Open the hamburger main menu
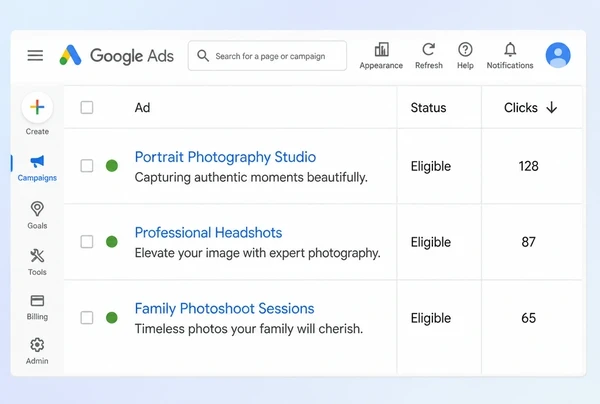The image size is (600, 404). (x=35, y=55)
